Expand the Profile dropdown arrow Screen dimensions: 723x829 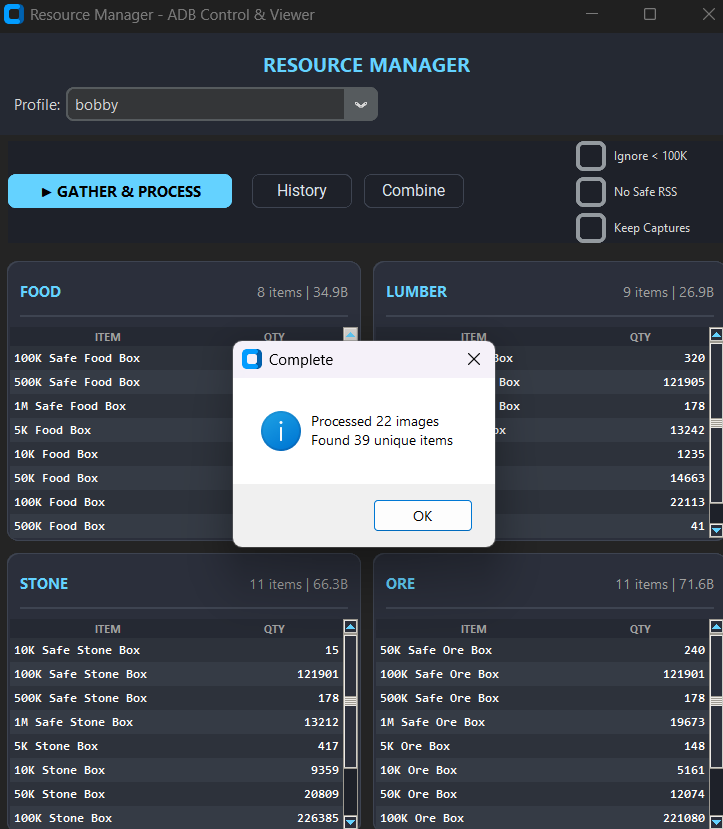360,105
